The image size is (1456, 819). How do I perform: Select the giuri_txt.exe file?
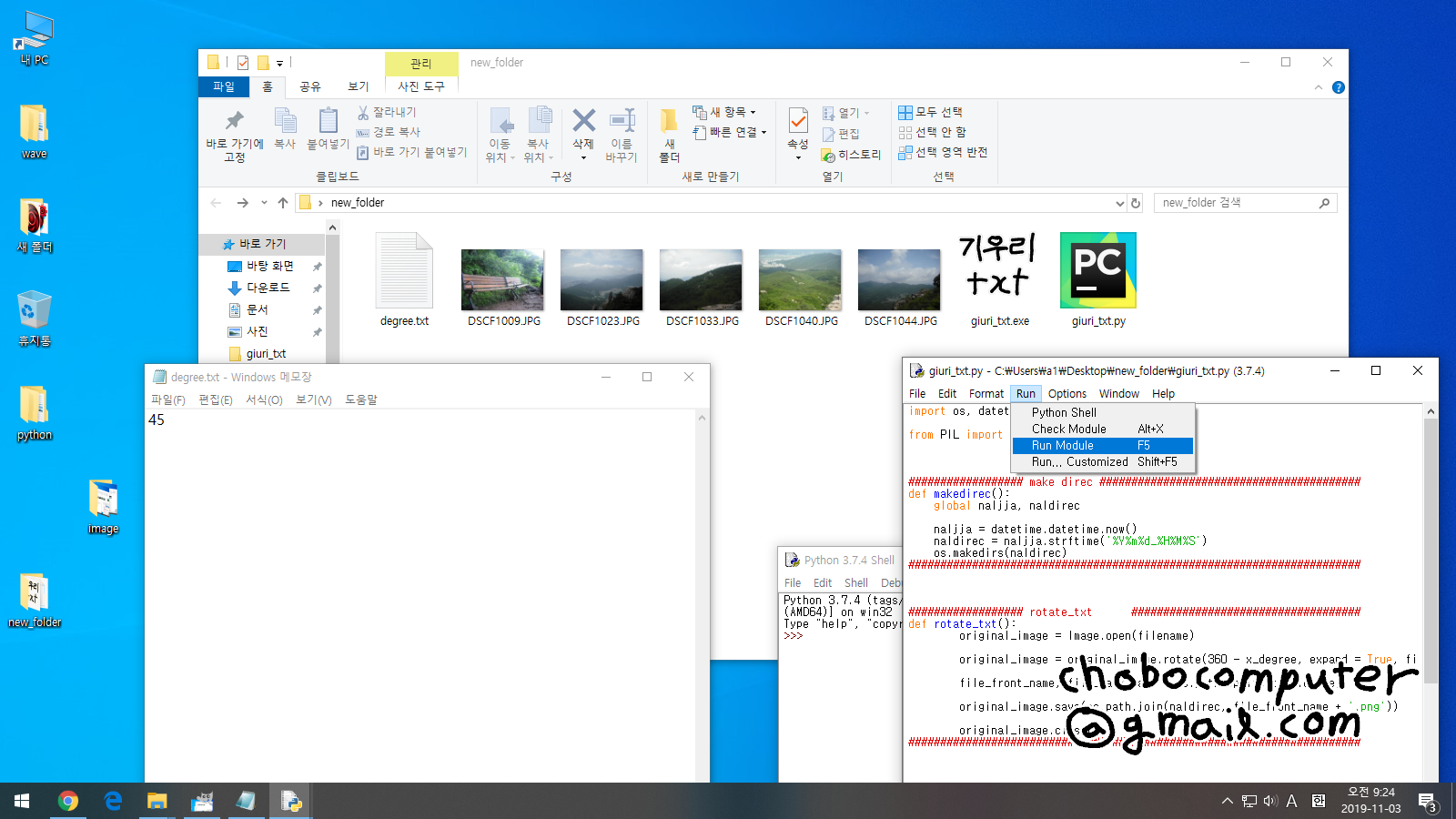pos(999,280)
